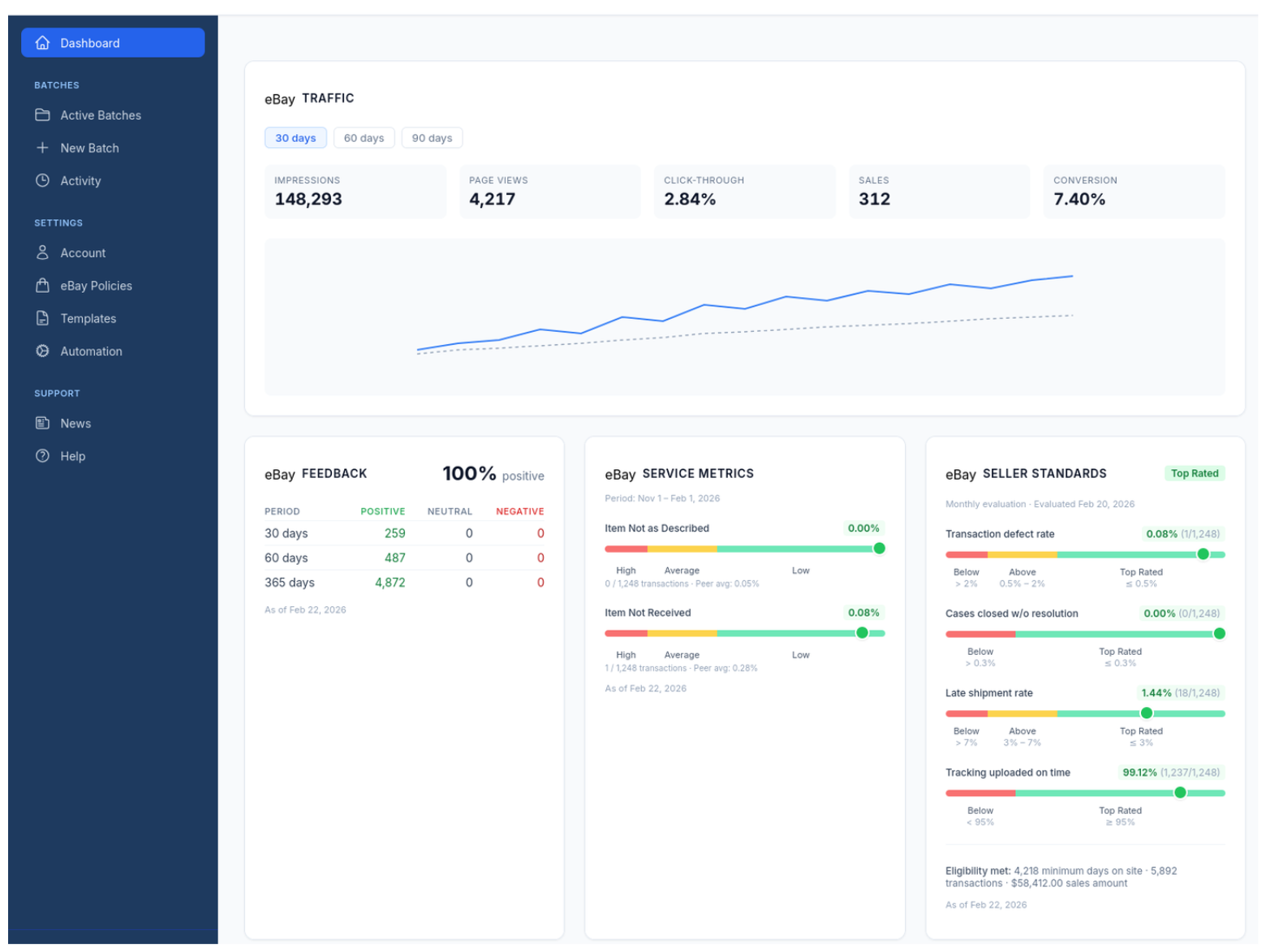Switch traffic view to 90 days

(432, 137)
